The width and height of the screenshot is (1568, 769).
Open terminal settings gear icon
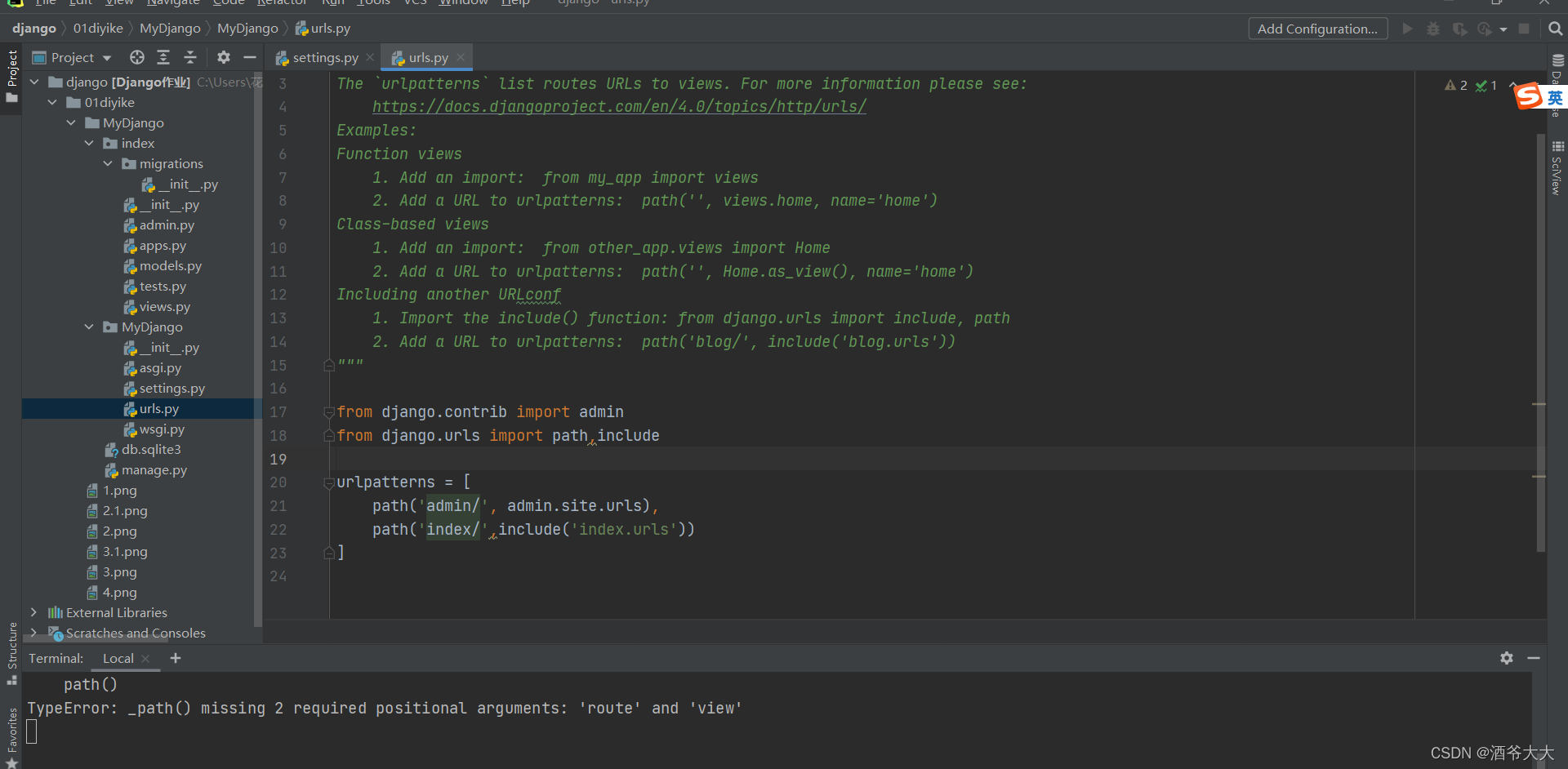coord(1507,658)
